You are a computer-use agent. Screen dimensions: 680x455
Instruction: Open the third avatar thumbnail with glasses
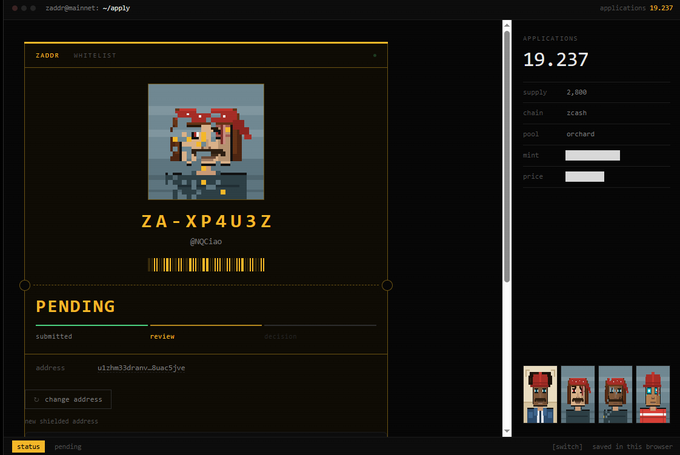tap(615, 394)
